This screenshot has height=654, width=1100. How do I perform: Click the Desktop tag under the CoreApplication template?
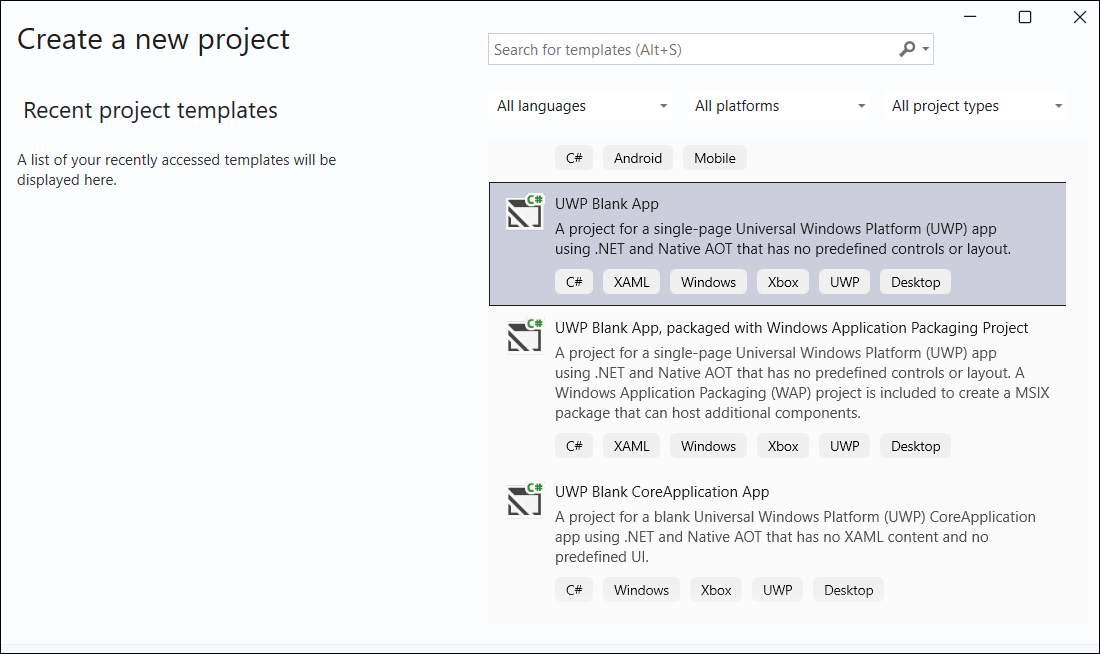click(848, 589)
